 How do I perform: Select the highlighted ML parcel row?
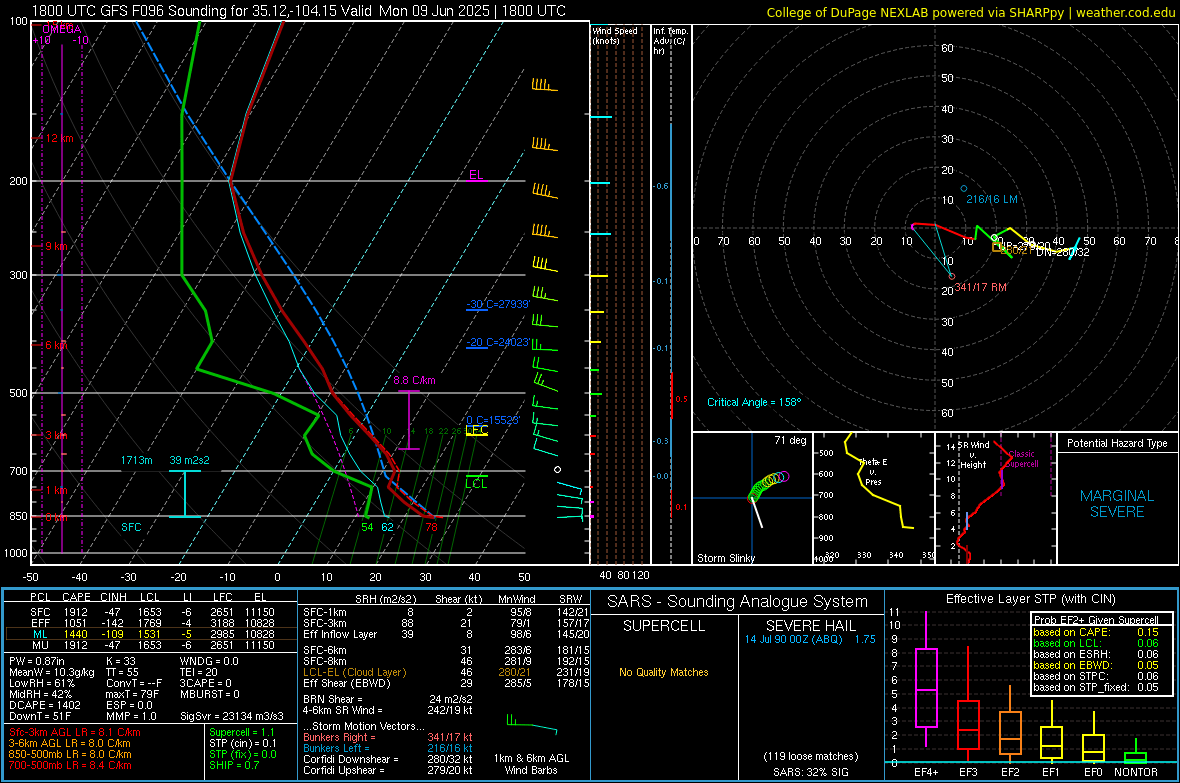pos(151,634)
